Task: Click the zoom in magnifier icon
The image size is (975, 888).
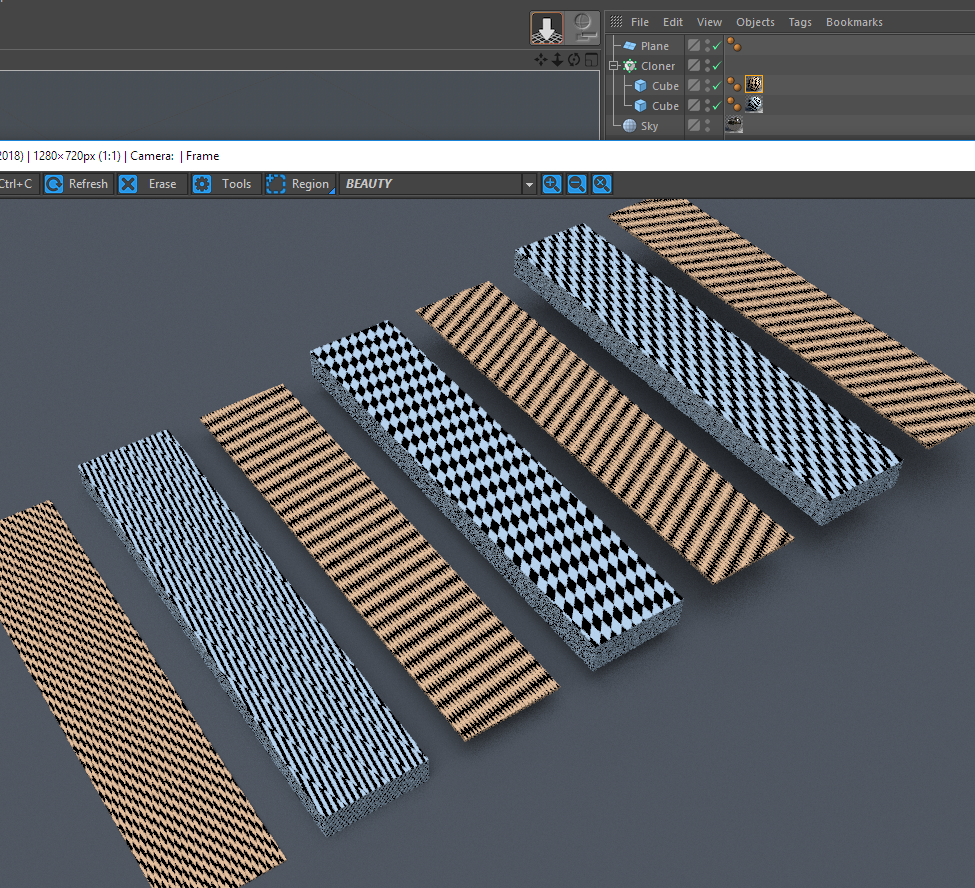Action: [x=551, y=184]
